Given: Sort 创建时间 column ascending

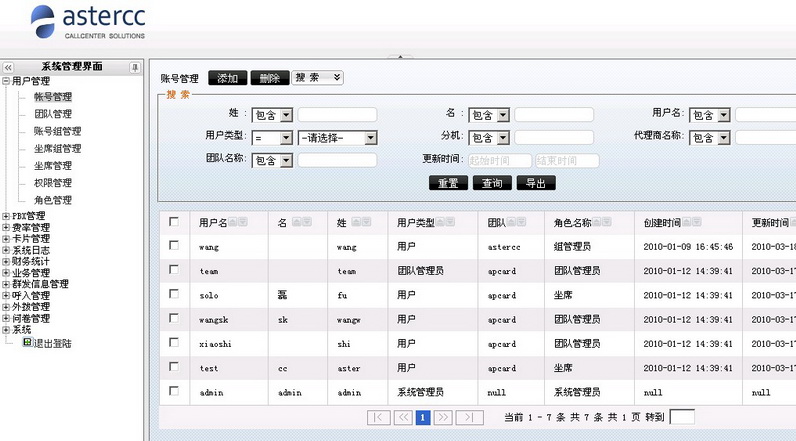Looking at the screenshot, I should [686, 222].
